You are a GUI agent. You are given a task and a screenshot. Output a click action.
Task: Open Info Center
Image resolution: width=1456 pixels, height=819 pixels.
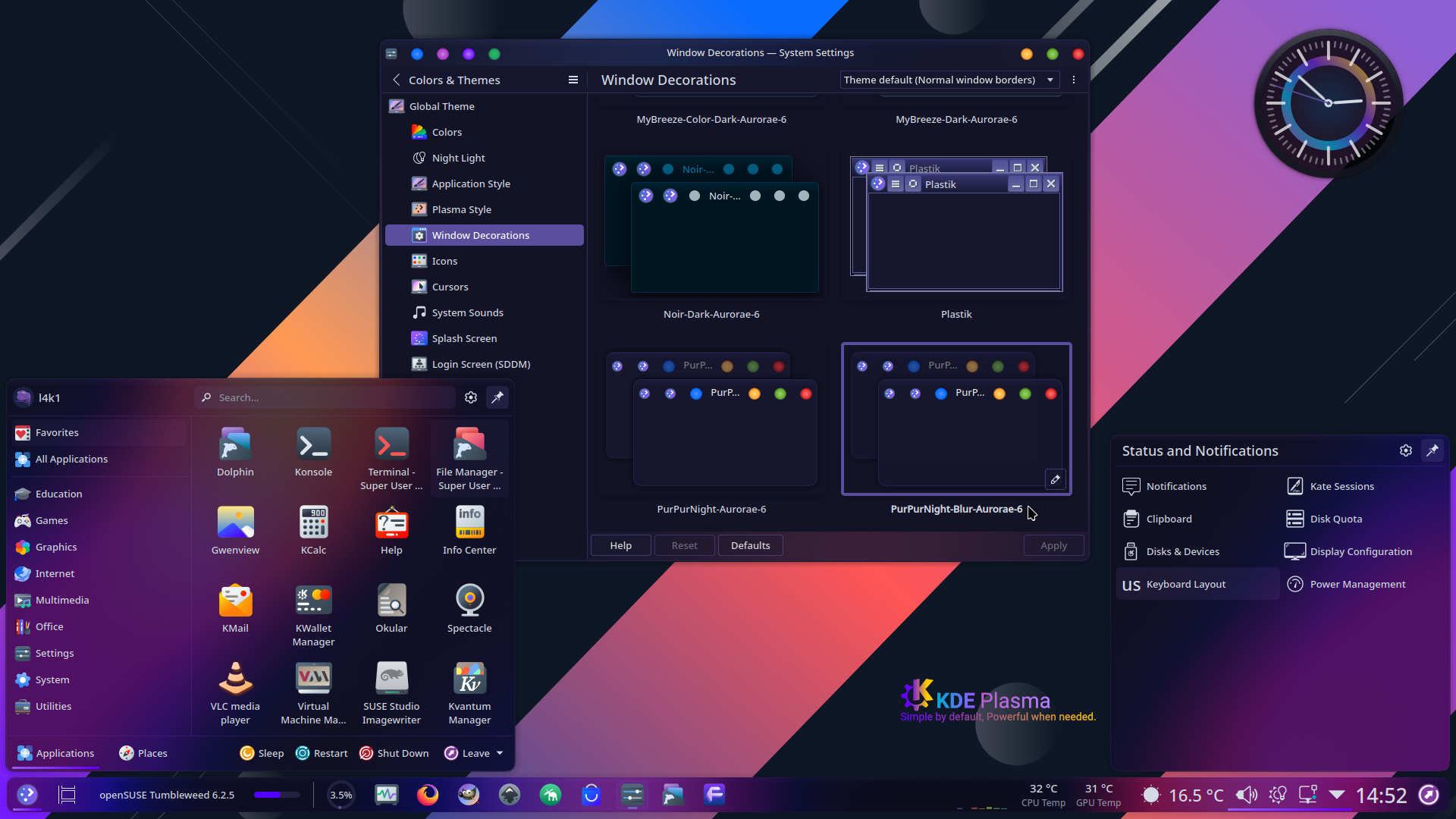tap(469, 531)
